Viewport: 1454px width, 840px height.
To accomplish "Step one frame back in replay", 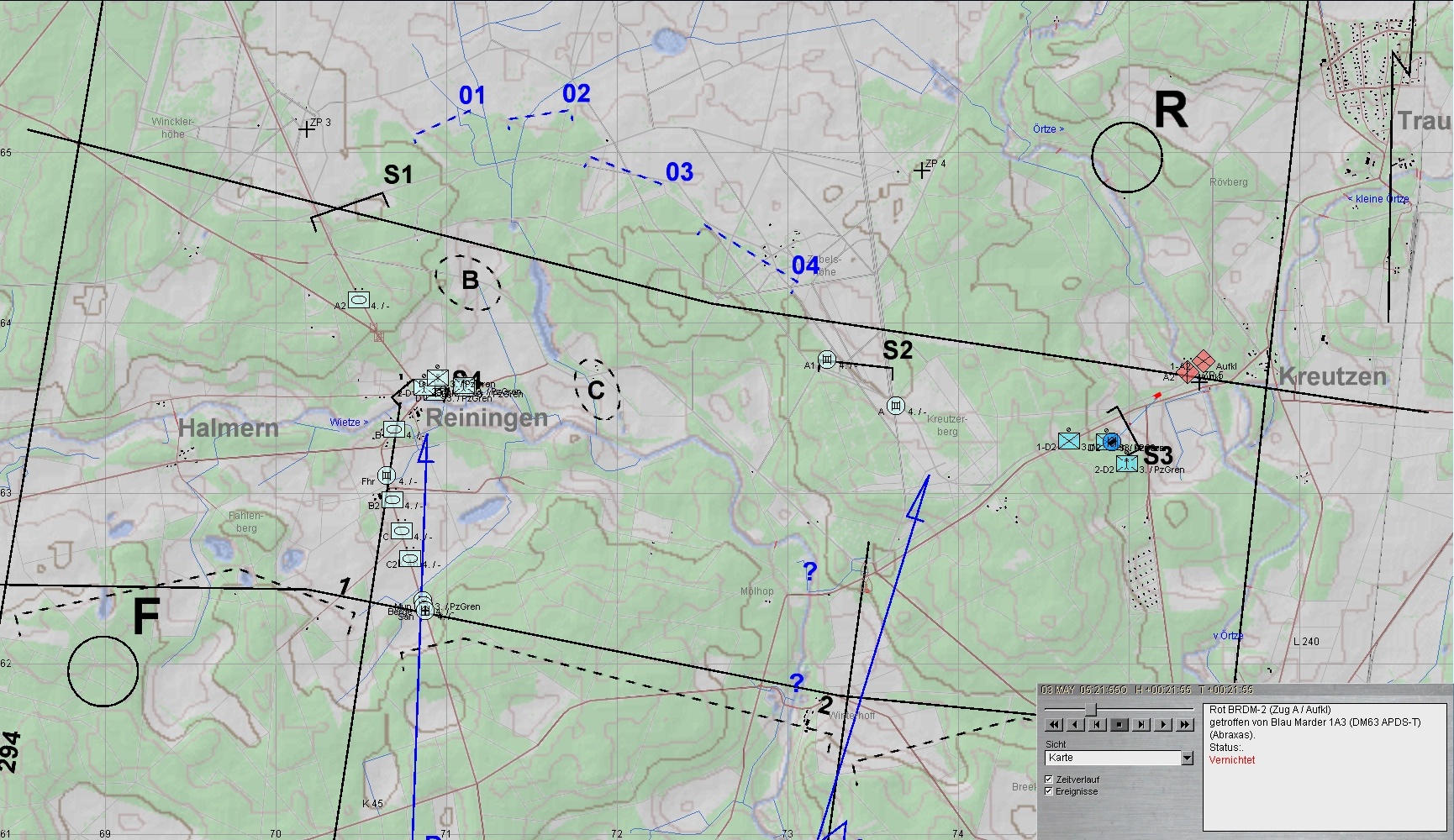I will [1098, 725].
